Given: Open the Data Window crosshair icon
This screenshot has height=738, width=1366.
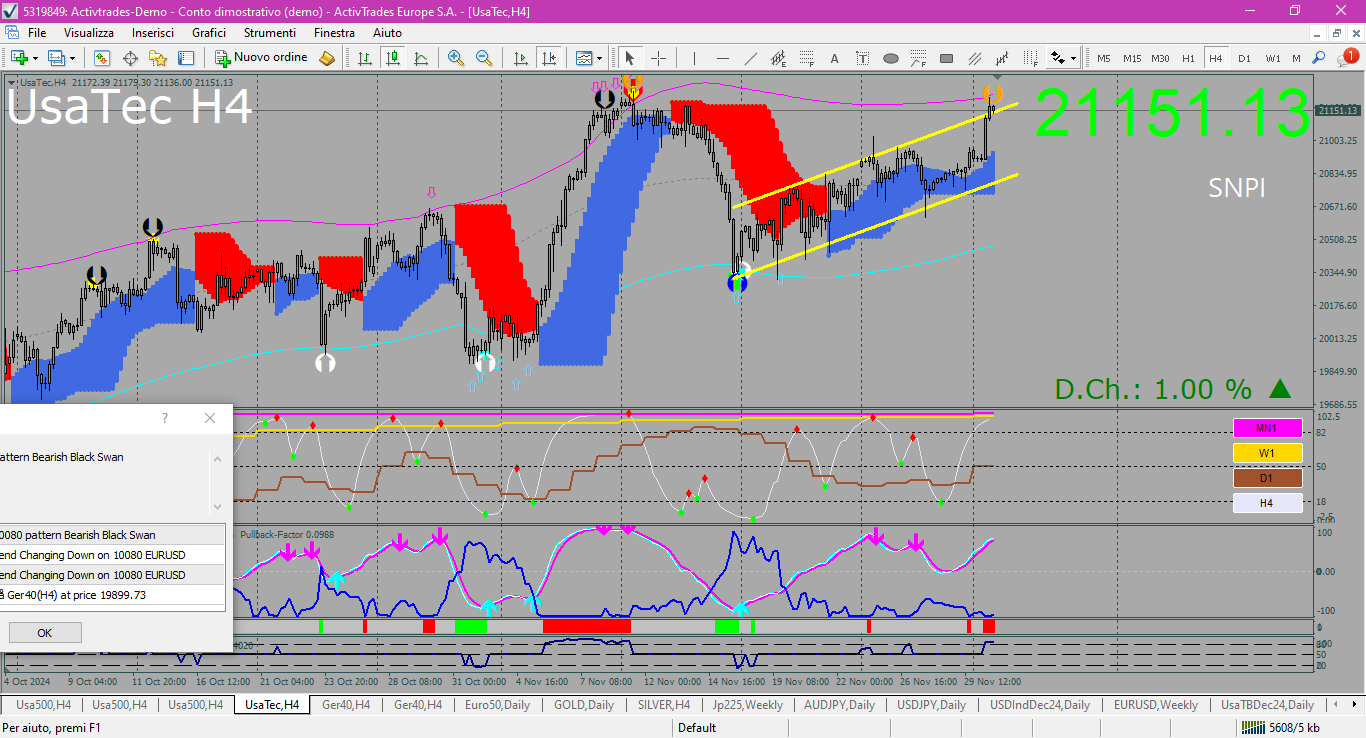Looking at the screenshot, I should click(x=130, y=58).
